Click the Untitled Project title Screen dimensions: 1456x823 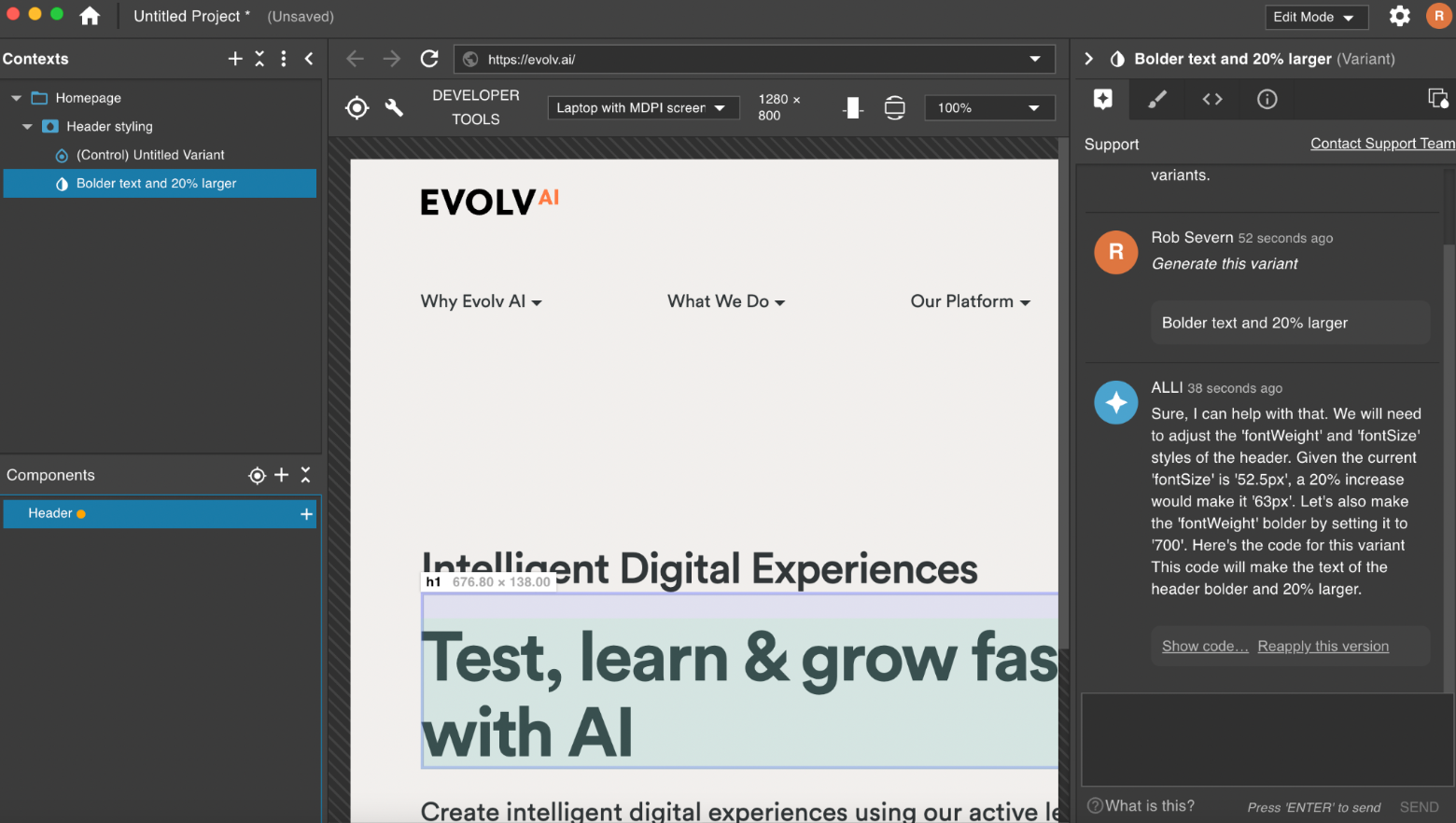pyautogui.click(x=191, y=16)
